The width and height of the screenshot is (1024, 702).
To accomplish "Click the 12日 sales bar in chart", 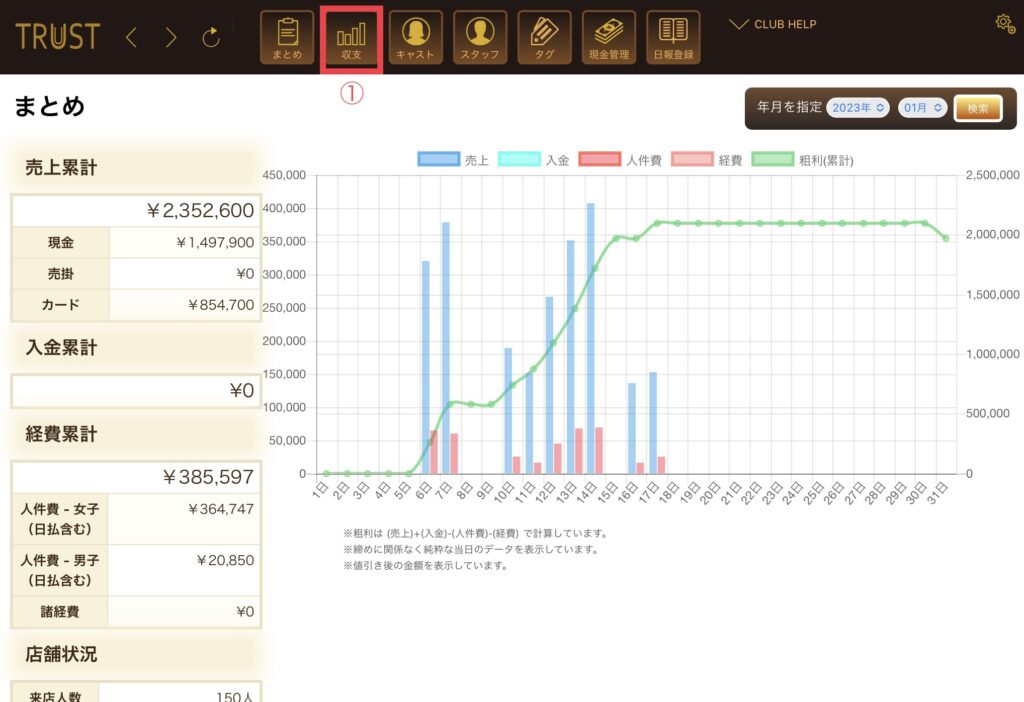I will pos(550,385).
